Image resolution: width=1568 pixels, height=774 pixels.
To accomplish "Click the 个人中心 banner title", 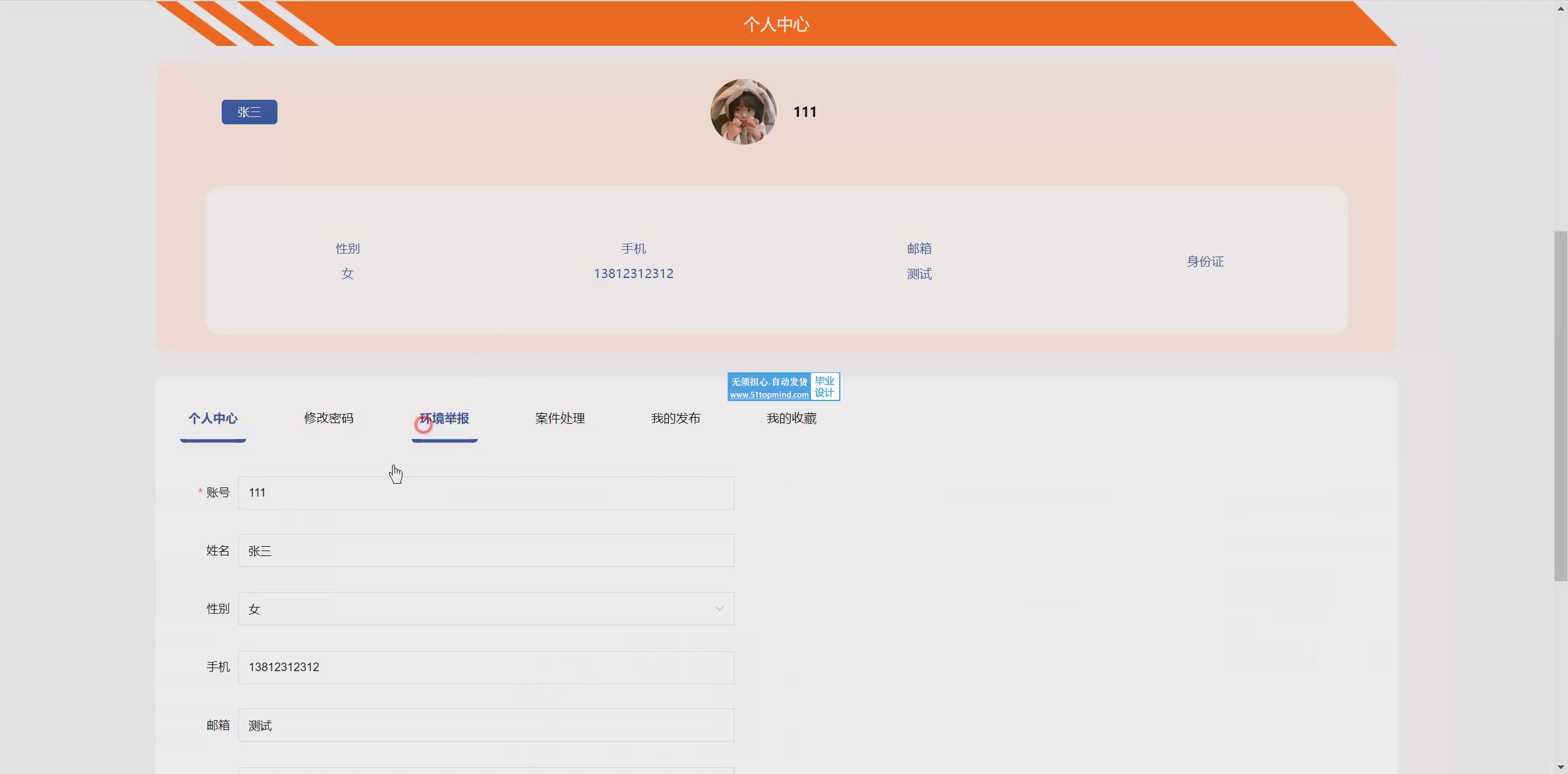I will coord(776,24).
